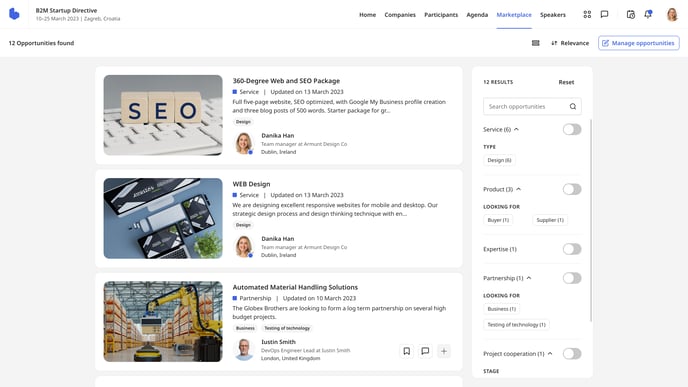Go to the Participants tab
688x387 pixels.
pos(441,14)
